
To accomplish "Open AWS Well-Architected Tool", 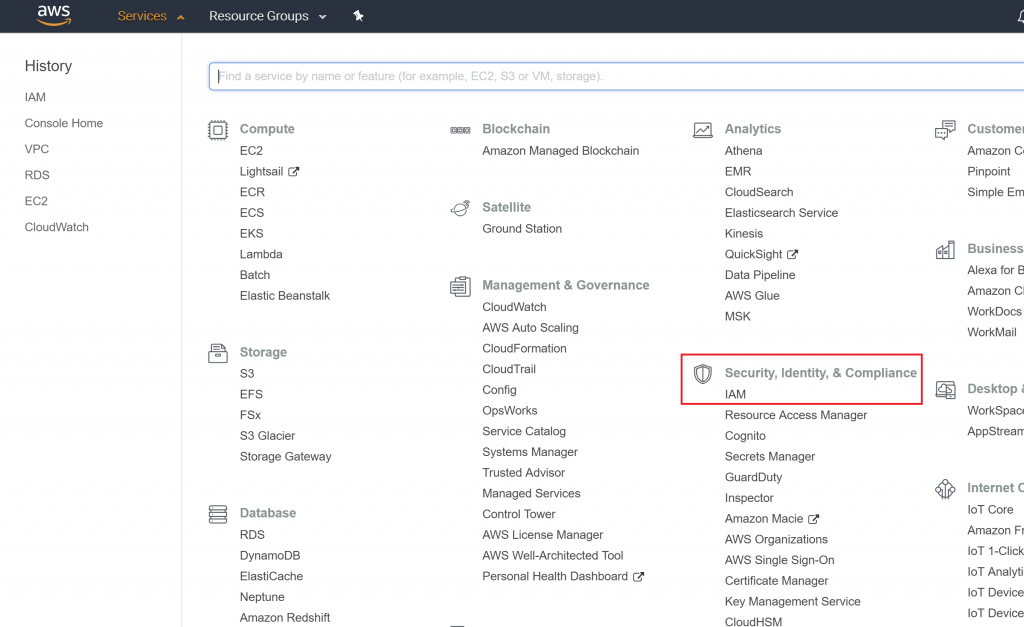I will [552, 555].
